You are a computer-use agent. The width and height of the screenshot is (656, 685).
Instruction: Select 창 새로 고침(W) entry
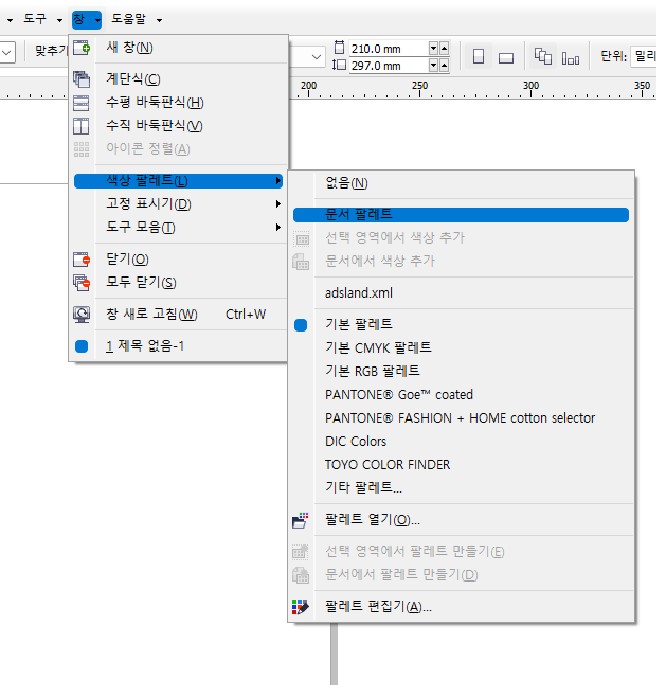178,314
